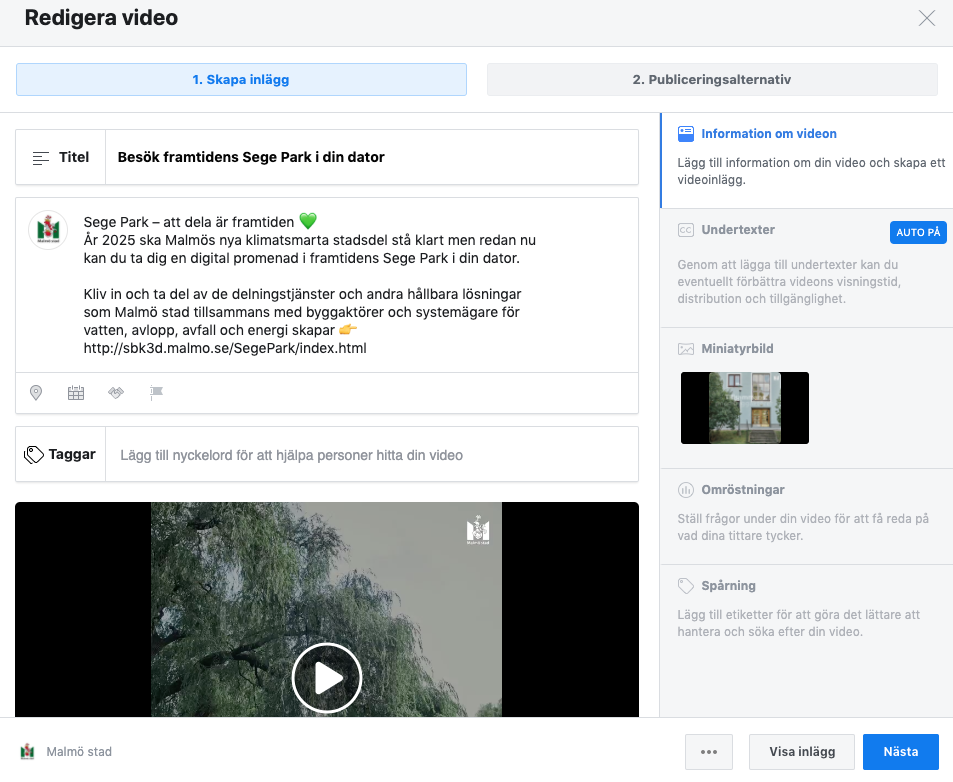Click the location pin icon below post text
Image resolution: width=953 pixels, height=782 pixels.
click(36, 393)
